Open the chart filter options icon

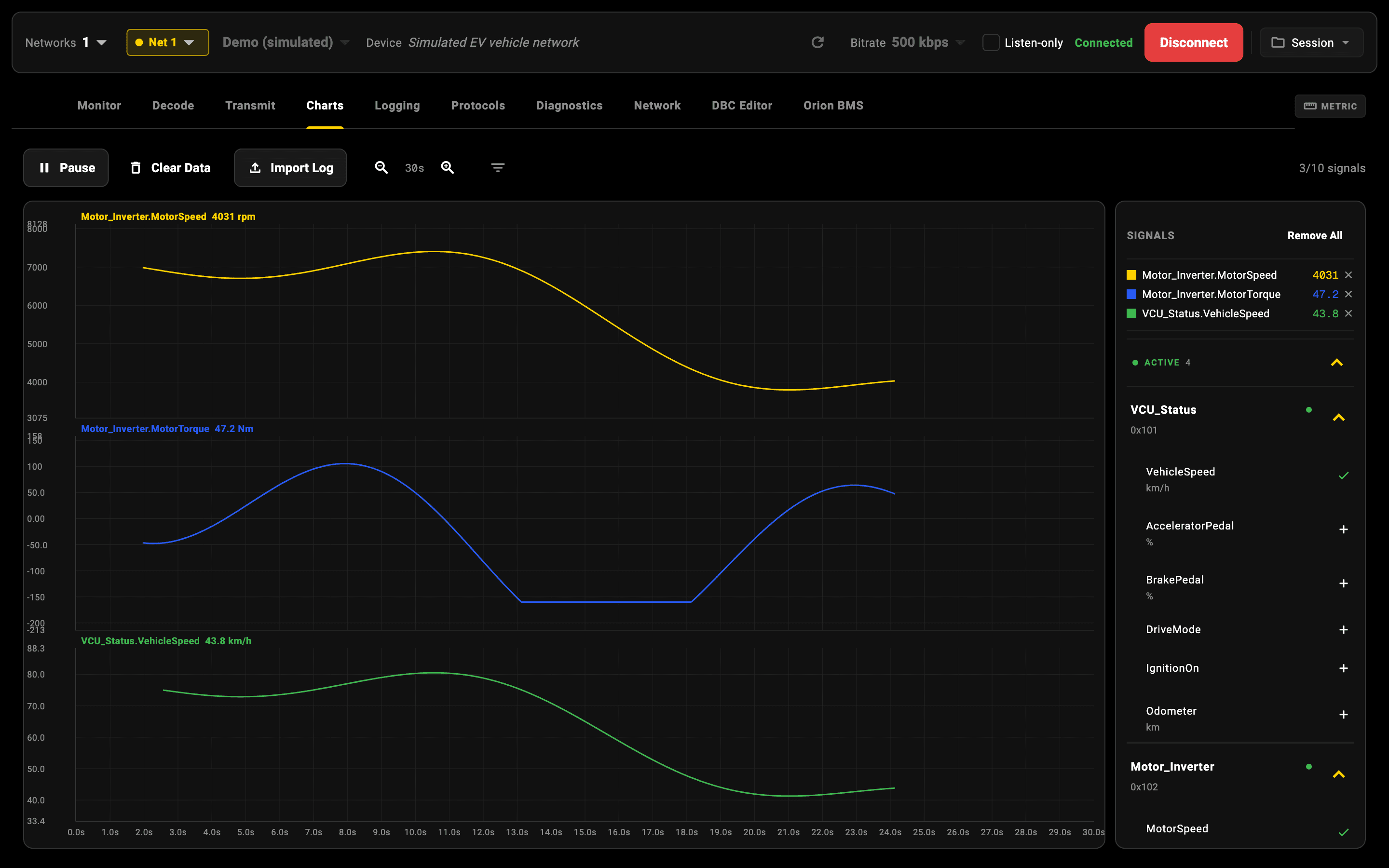coord(498,168)
